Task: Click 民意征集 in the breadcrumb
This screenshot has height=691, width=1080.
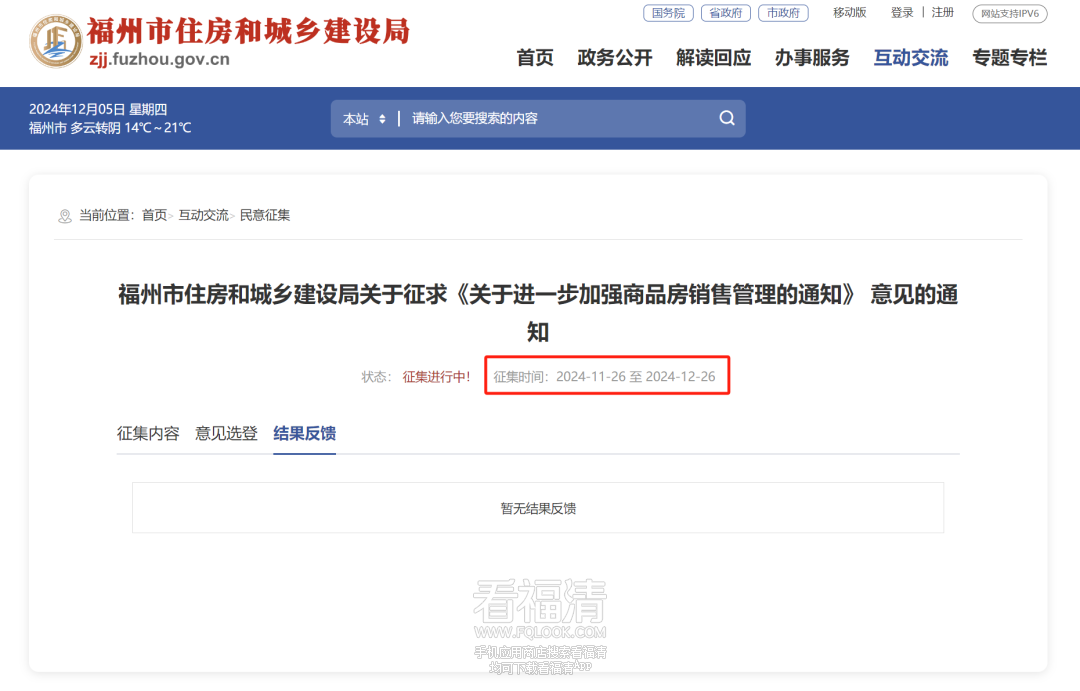Action: tap(265, 215)
